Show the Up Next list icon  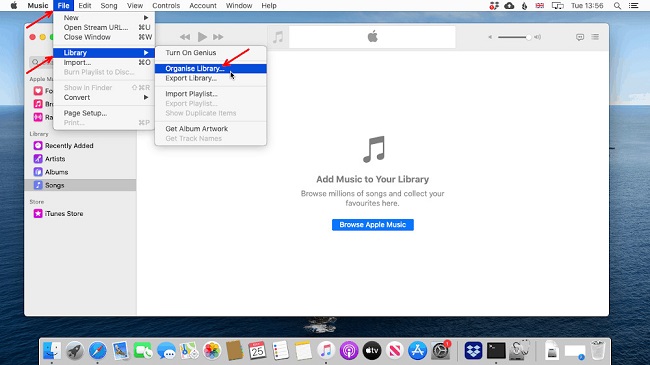(595, 37)
